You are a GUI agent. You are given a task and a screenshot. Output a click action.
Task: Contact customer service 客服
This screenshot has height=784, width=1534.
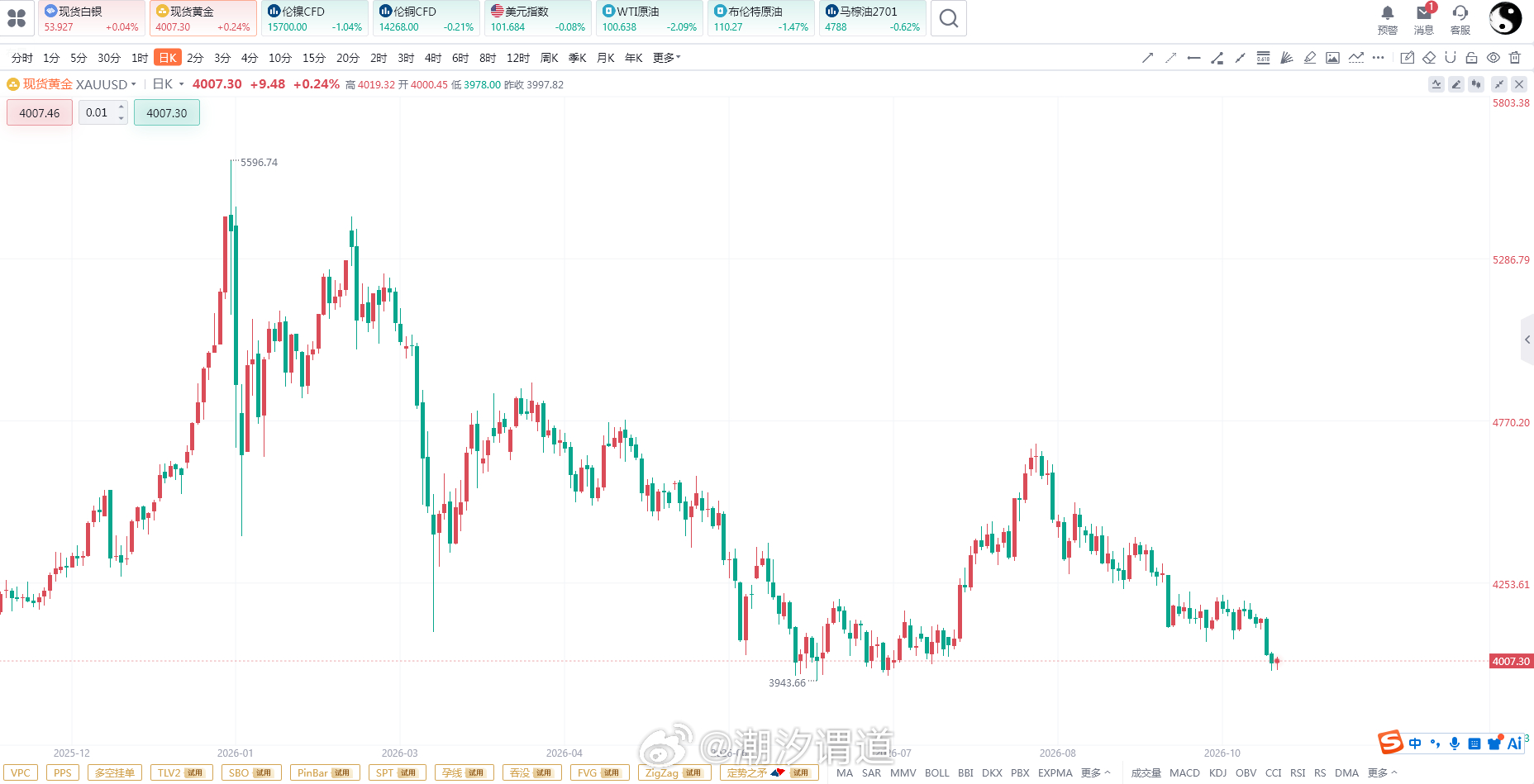1460,20
